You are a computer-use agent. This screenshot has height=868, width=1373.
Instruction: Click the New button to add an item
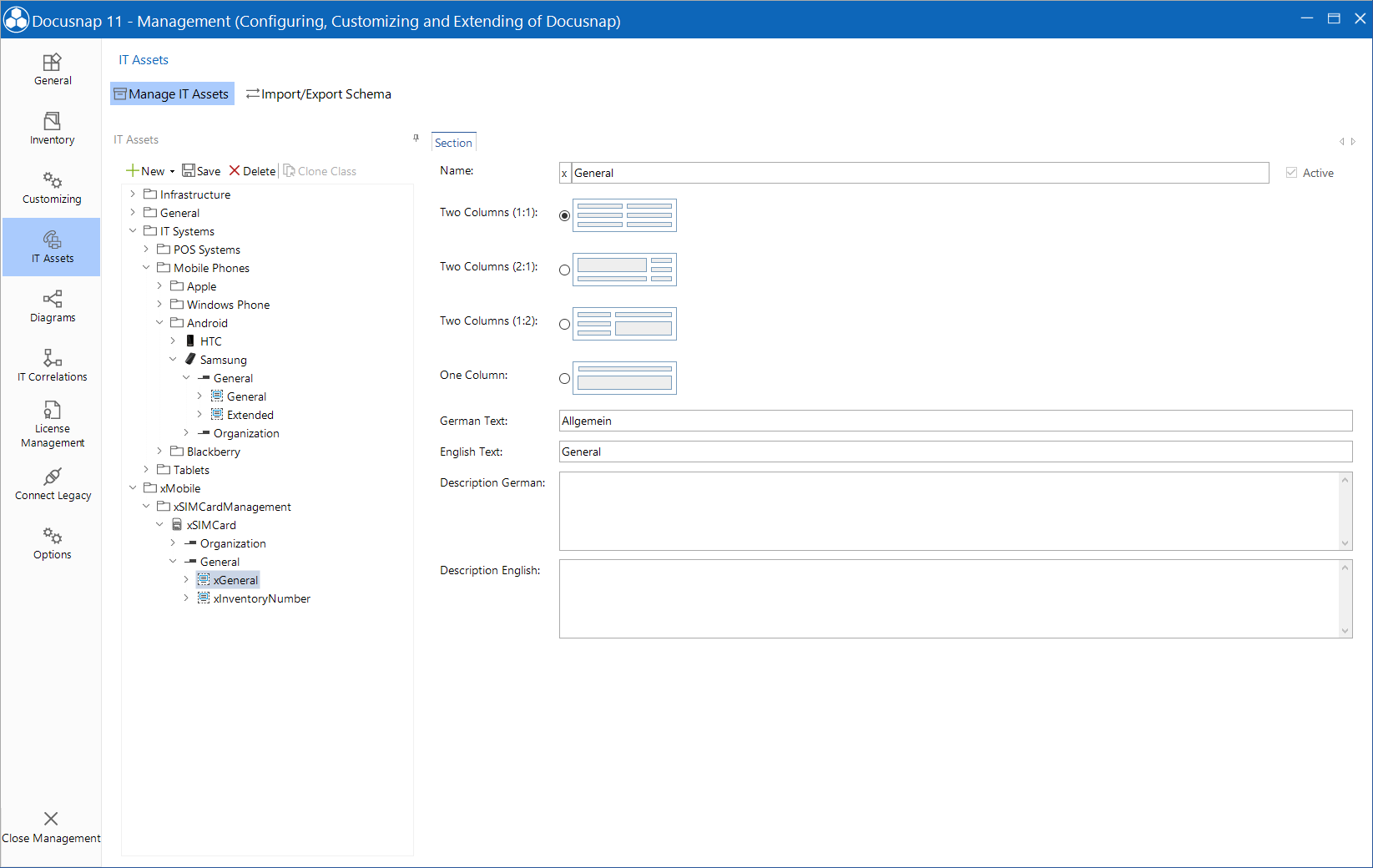pyautogui.click(x=149, y=170)
